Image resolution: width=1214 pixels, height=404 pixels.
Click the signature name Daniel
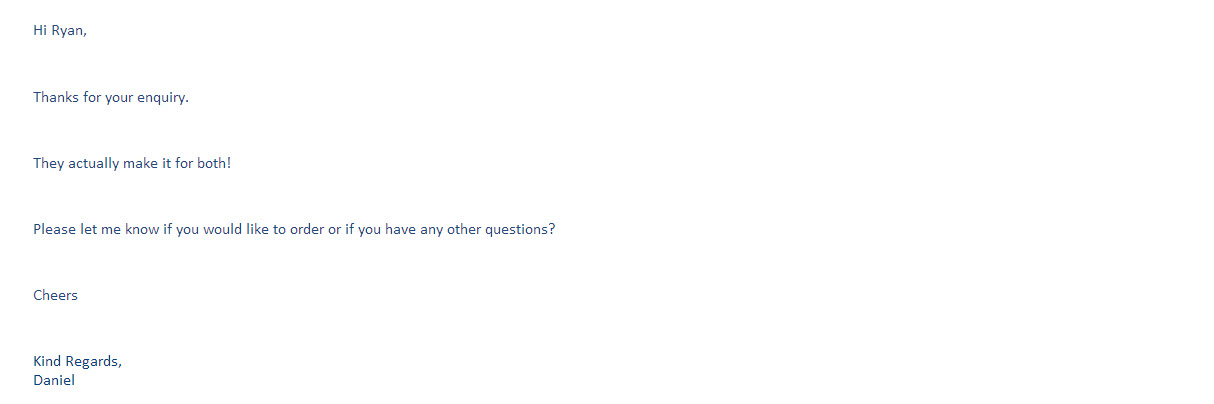(x=54, y=380)
